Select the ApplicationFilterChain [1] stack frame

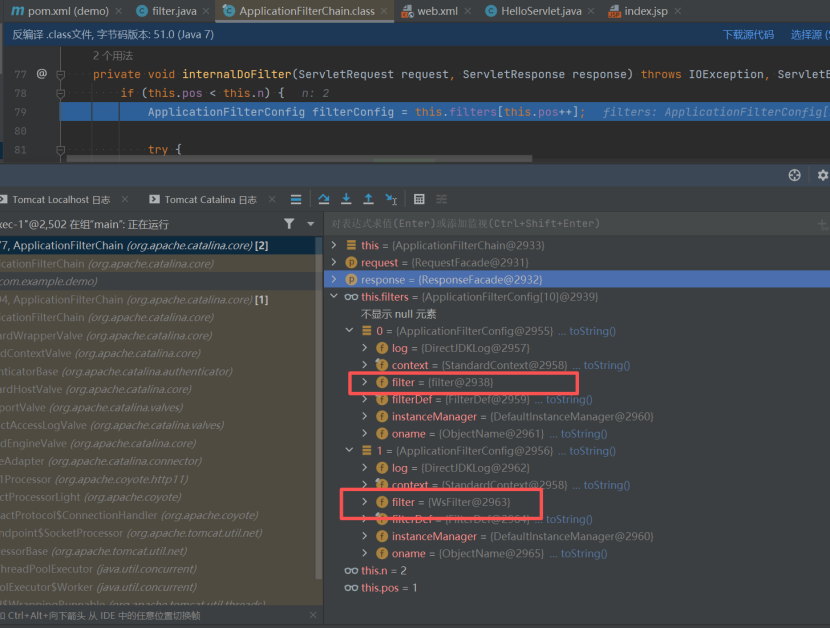[x=159, y=300]
